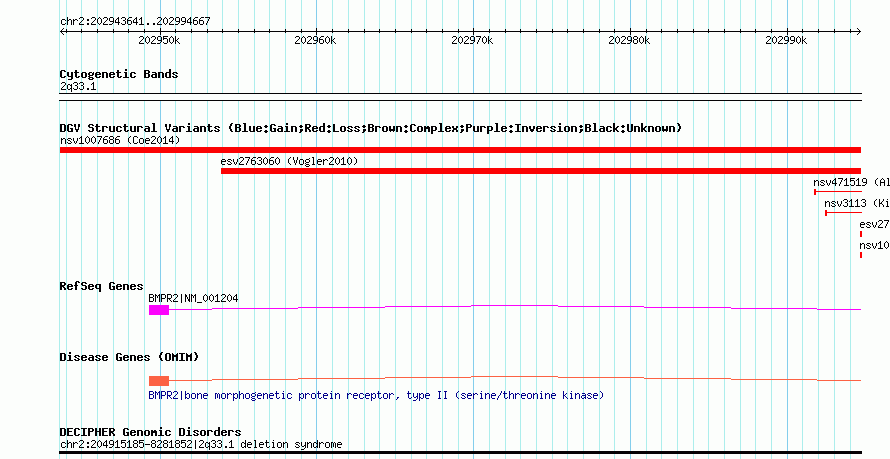
Task: Open BMPR2 bone morphogenetic protein receptor link
Action: (x=376, y=395)
